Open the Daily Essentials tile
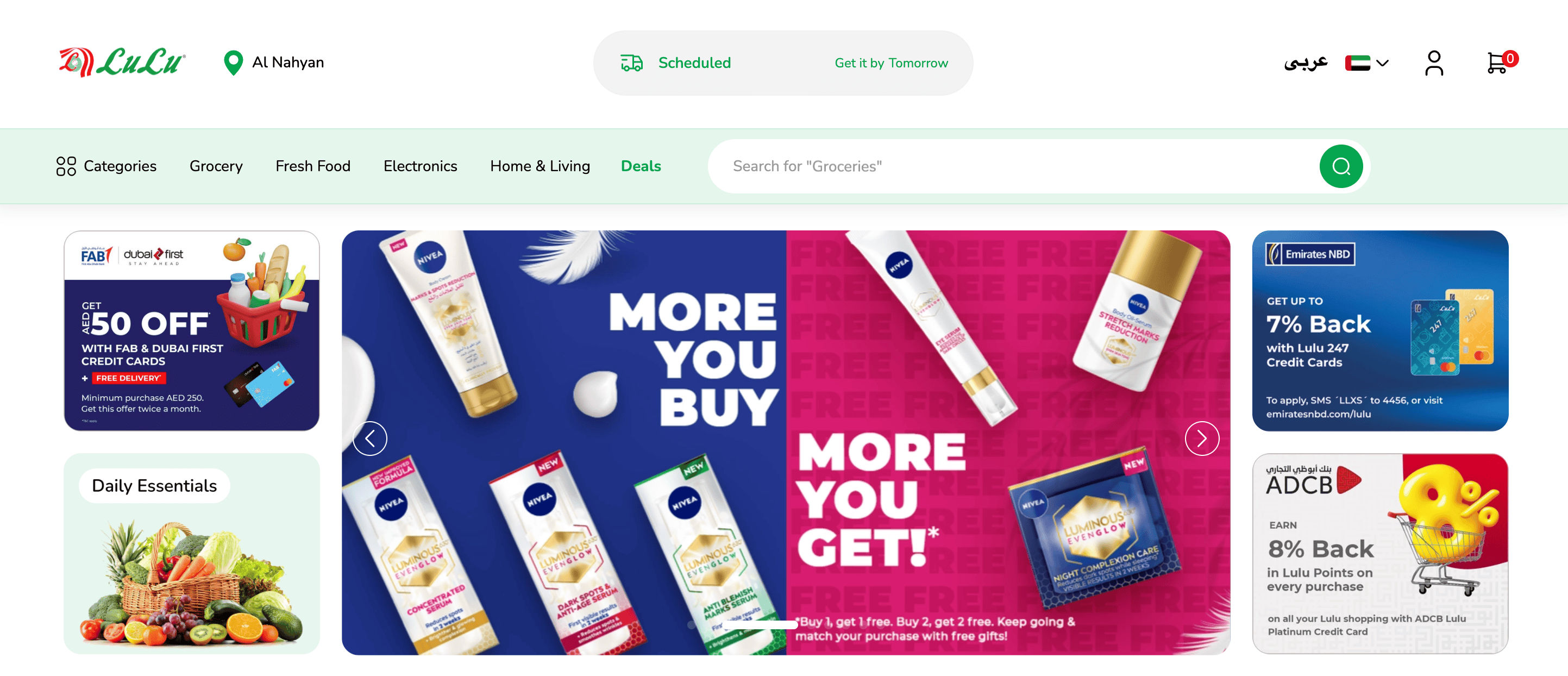This screenshot has height=676, width=1568. click(192, 554)
